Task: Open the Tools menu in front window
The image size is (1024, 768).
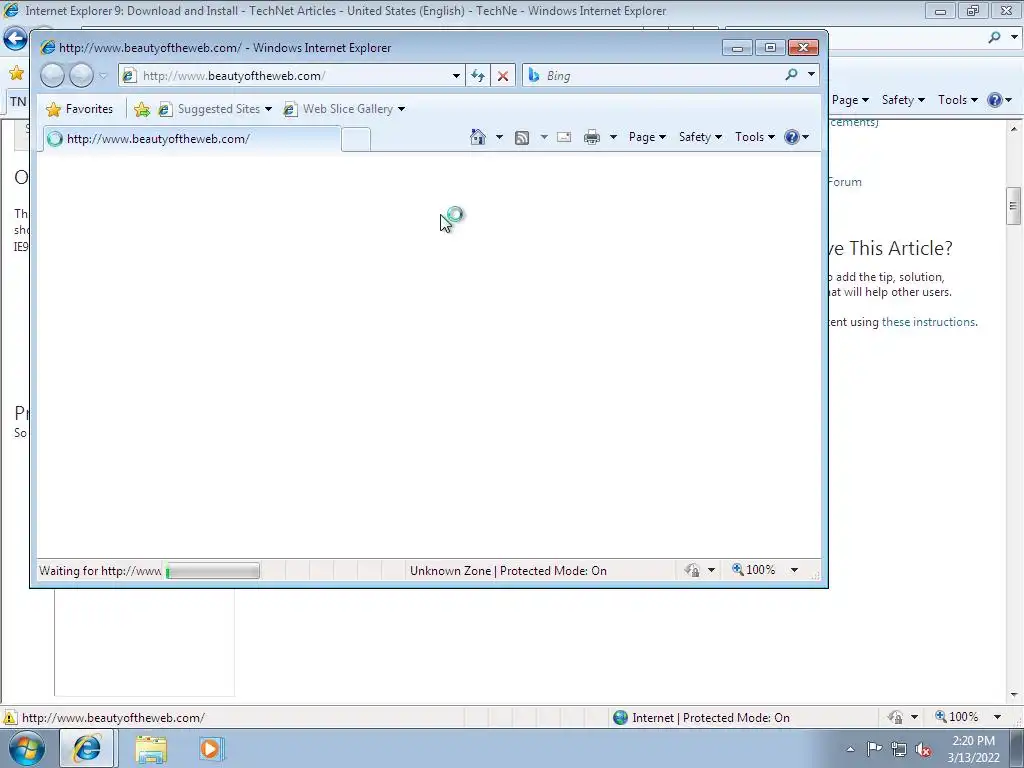Action: [x=755, y=137]
